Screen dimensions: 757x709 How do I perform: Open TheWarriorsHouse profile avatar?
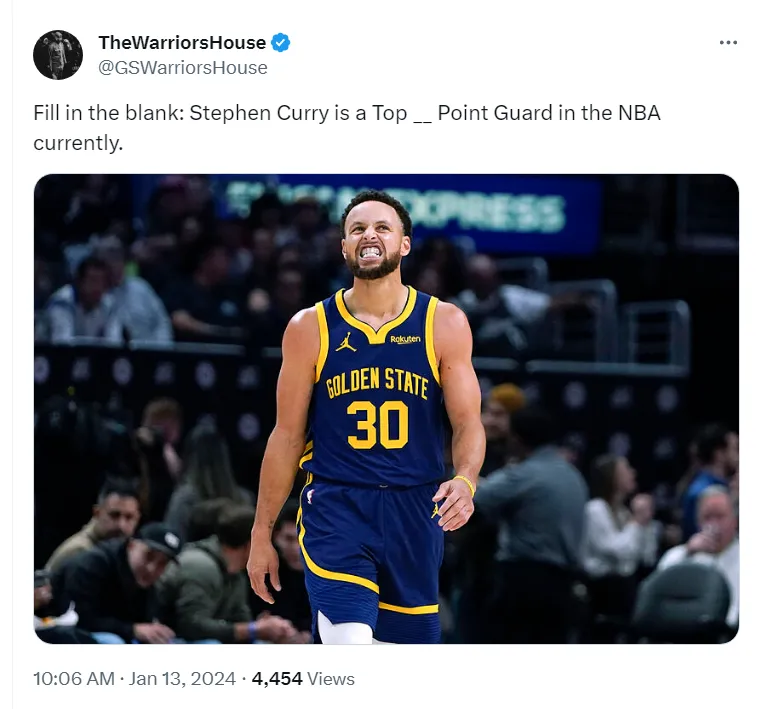pyautogui.click(x=58, y=55)
